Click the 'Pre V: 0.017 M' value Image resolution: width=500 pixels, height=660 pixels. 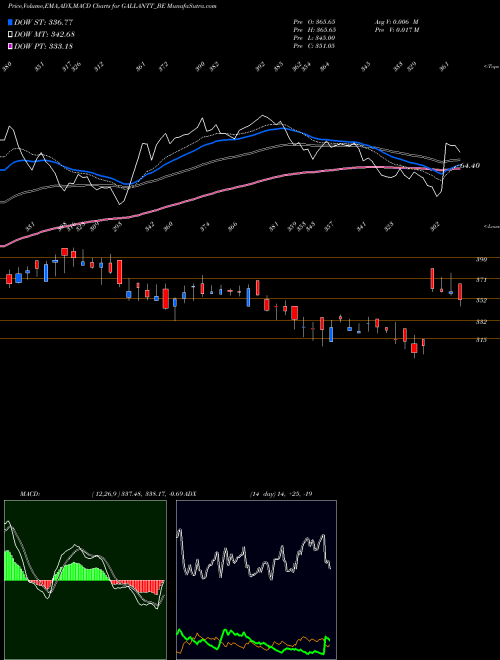point(396,30)
